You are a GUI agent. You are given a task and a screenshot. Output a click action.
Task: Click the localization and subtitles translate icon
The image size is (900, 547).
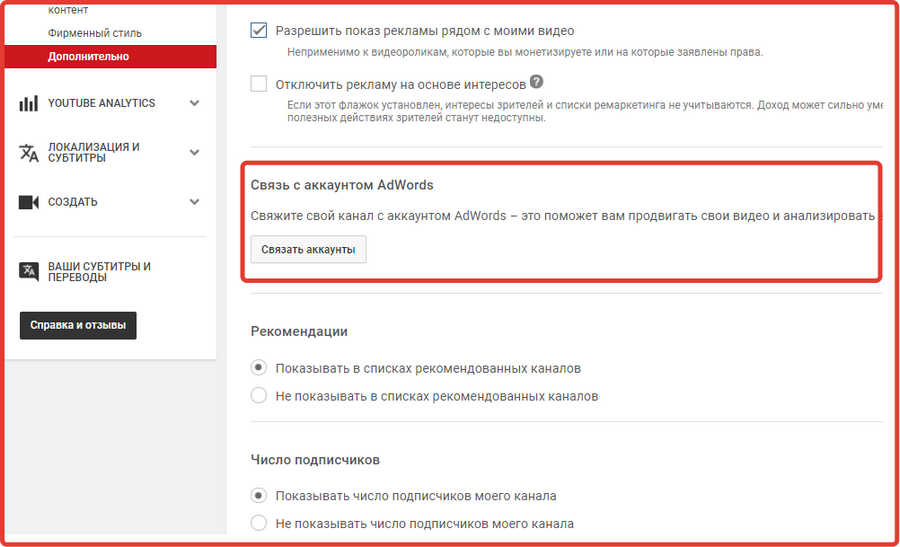[x=29, y=153]
